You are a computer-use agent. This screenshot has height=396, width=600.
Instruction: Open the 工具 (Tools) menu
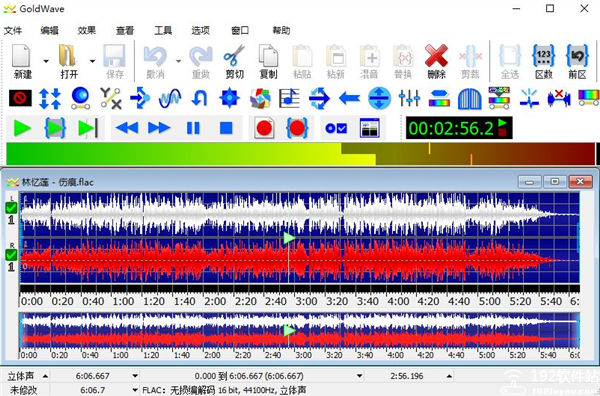pos(163,30)
